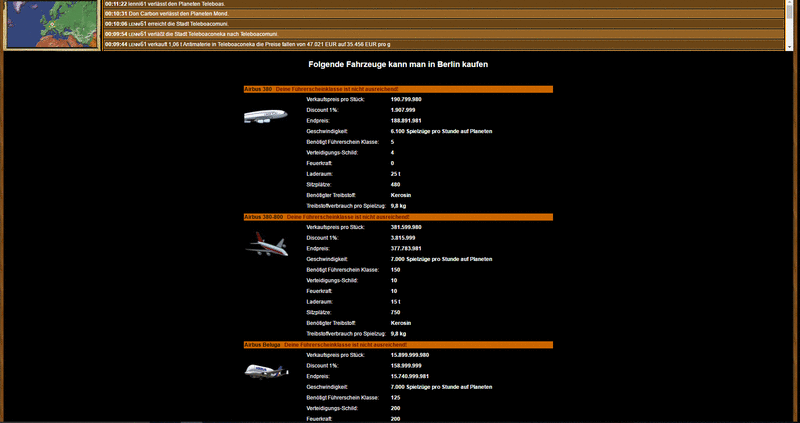Click the event log scroll-down arrow
This screenshot has height=423, width=800.
click(789, 47)
